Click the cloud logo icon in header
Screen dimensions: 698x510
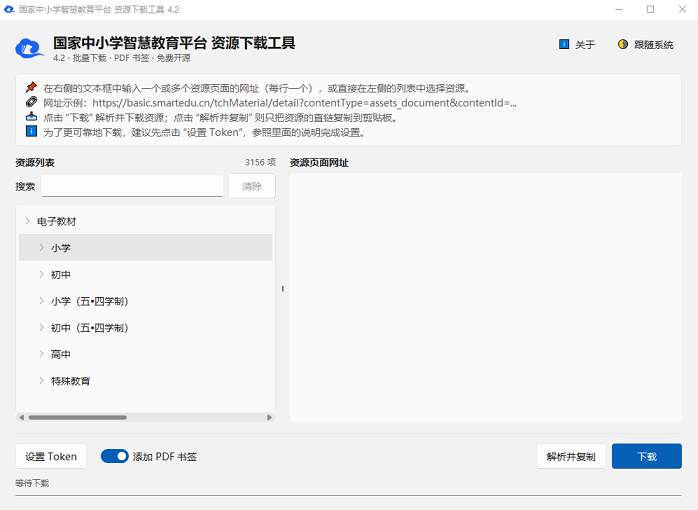pyautogui.click(x=29, y=48)
